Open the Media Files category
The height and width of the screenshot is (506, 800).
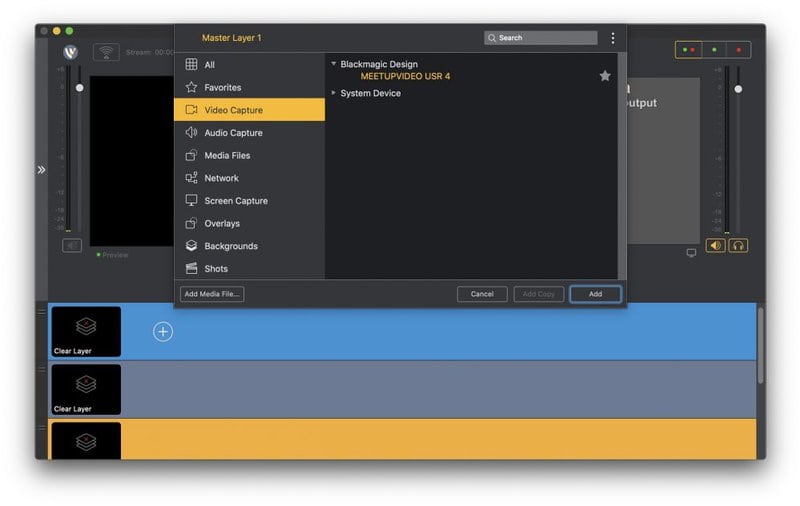click(x=227, y=156)
